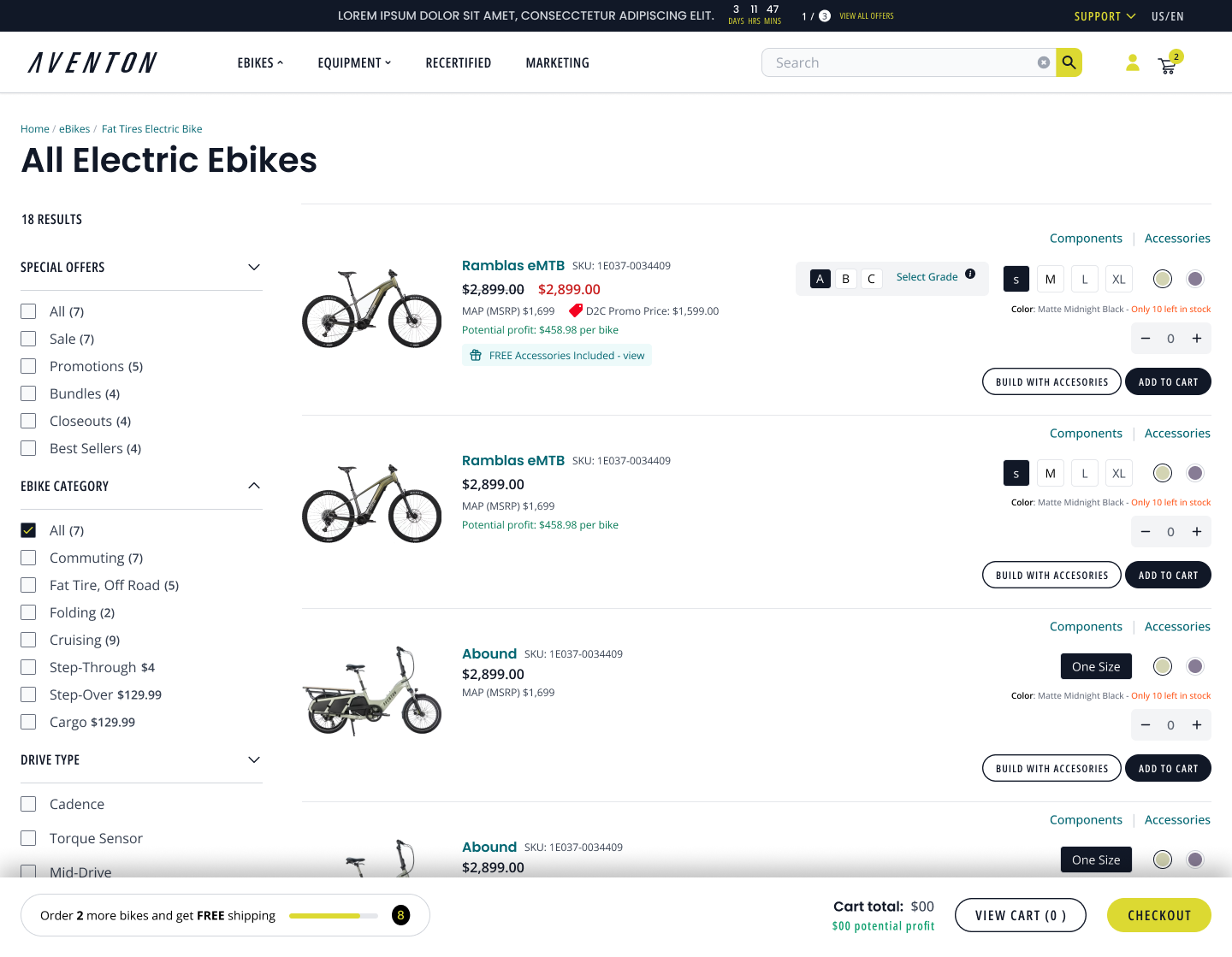Image resolution: width=1232 pixels, height=957 pixels.
Task: Open the shopping cart icon
Action: point(1167,65)
